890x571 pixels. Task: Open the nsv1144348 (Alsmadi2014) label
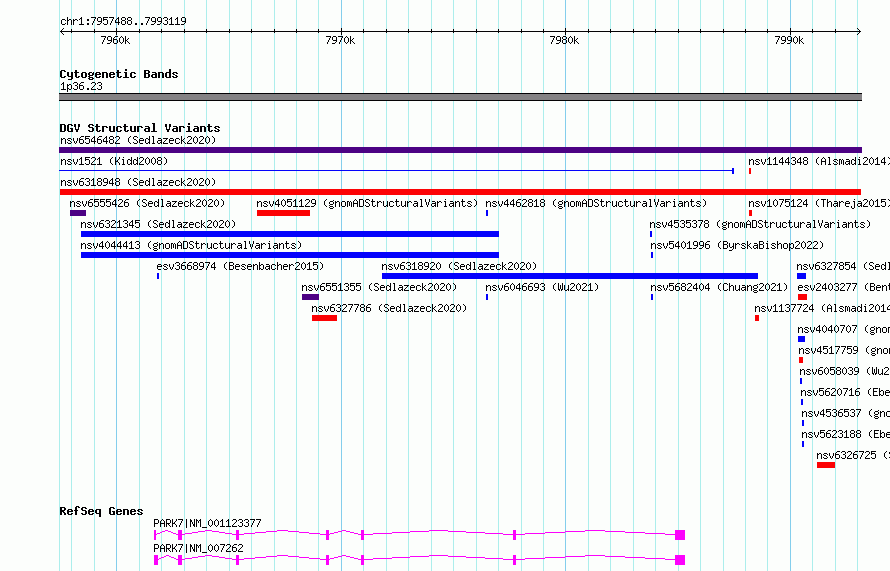tap(818, 161)
